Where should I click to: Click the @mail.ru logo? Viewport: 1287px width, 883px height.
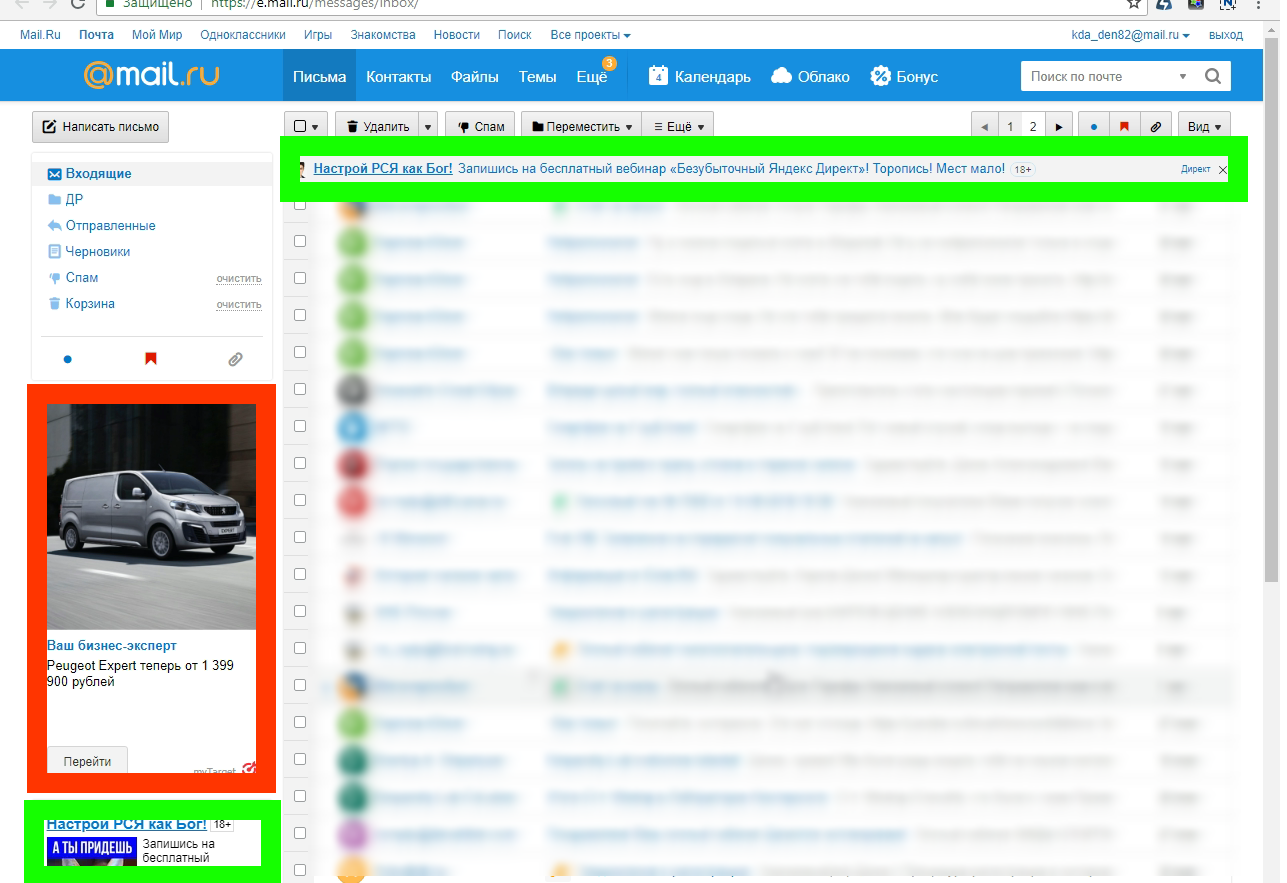tap(152, 75)
